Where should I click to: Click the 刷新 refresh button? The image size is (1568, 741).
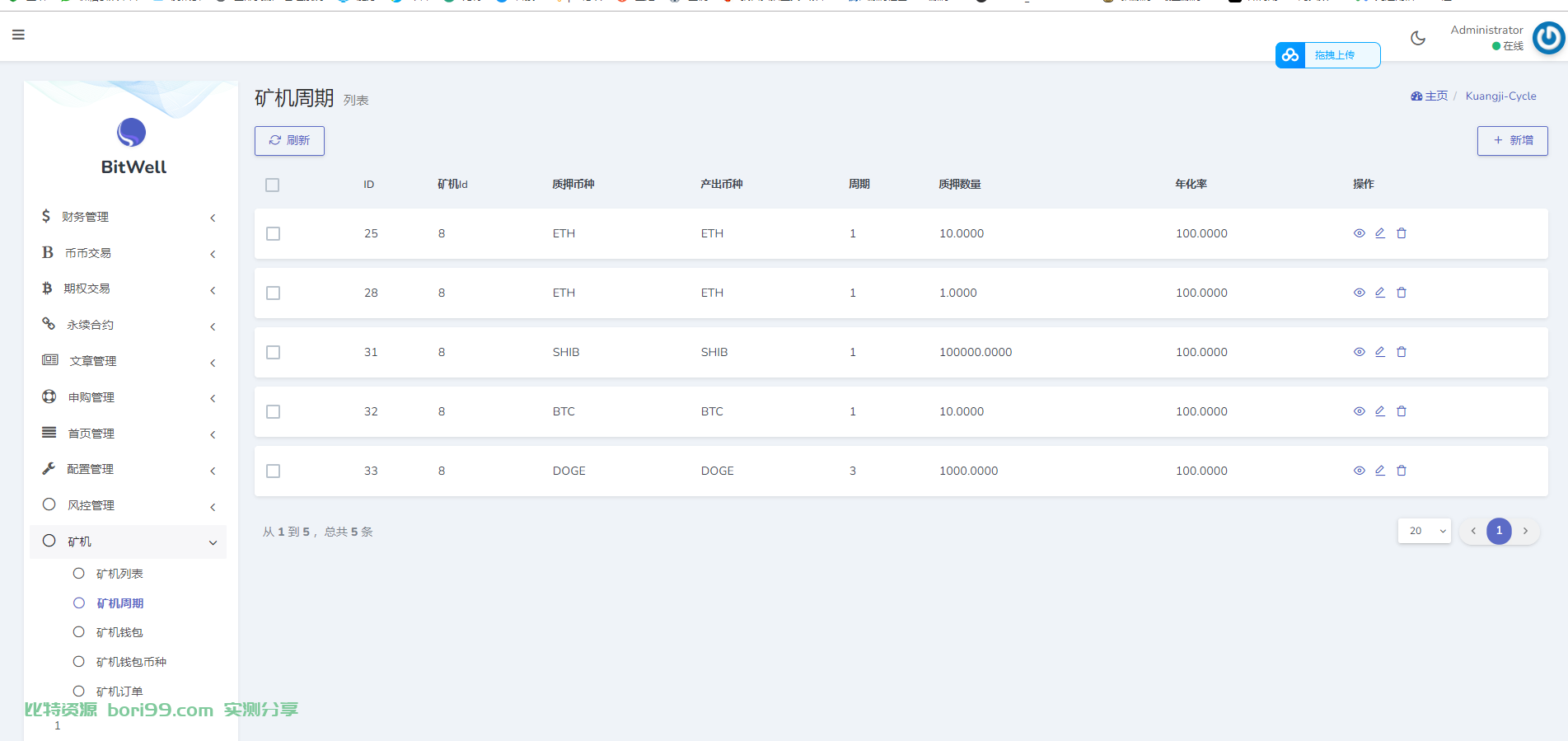pos(289,141)
